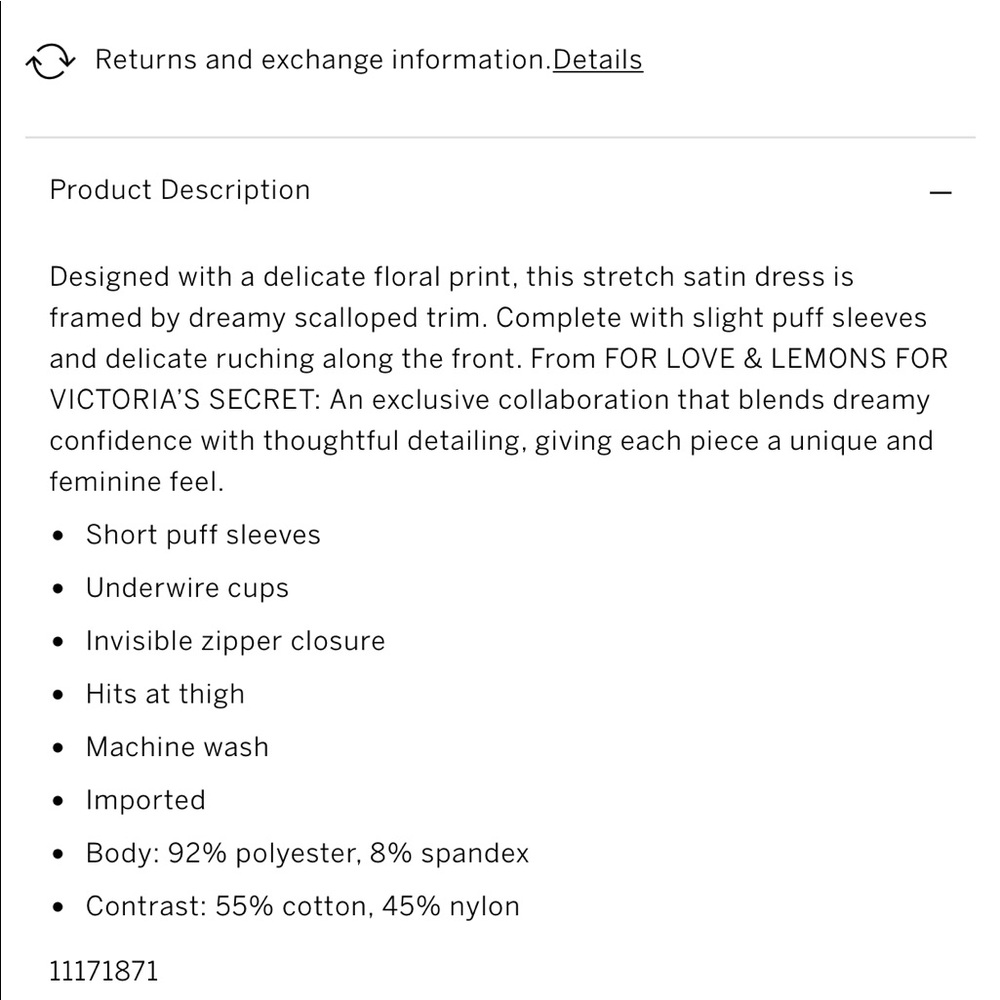Click the product number 11171871
1000x1000 pixels.
(x=104, y=971)
